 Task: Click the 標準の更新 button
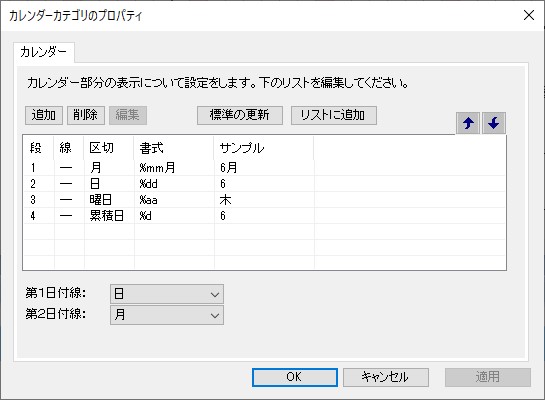point(240,115)
